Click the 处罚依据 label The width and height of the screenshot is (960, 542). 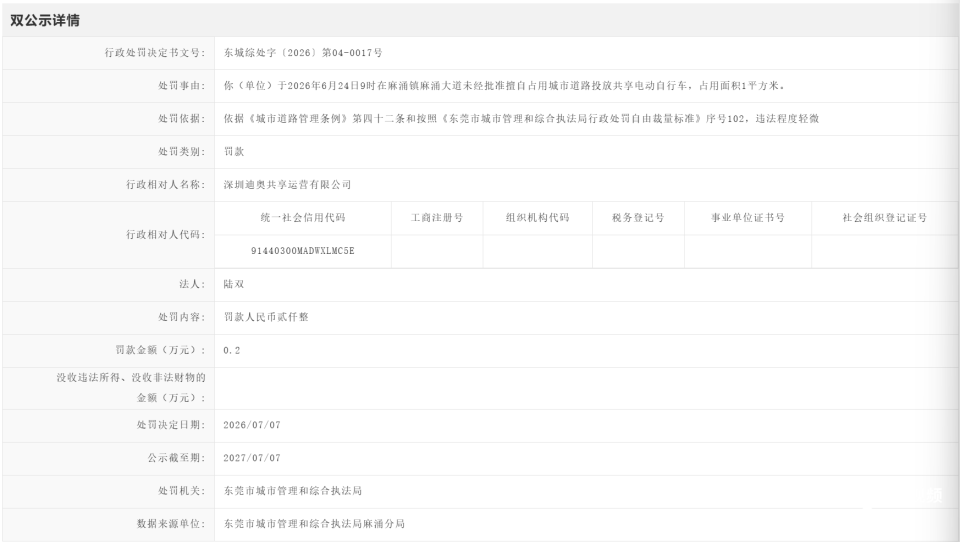click(182, 119)
